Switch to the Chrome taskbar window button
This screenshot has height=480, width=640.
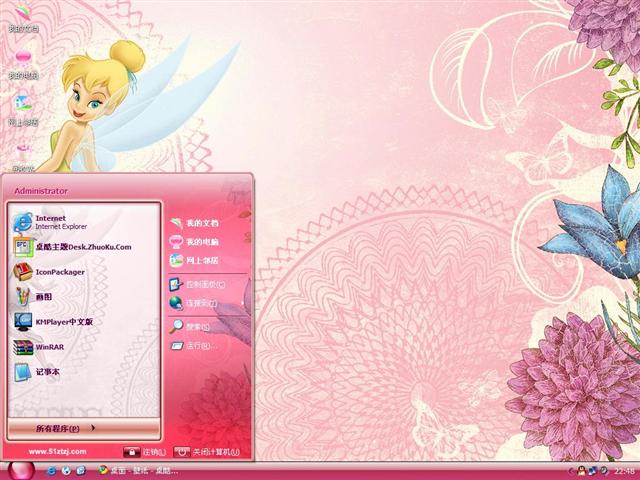(x=138, y=471)
